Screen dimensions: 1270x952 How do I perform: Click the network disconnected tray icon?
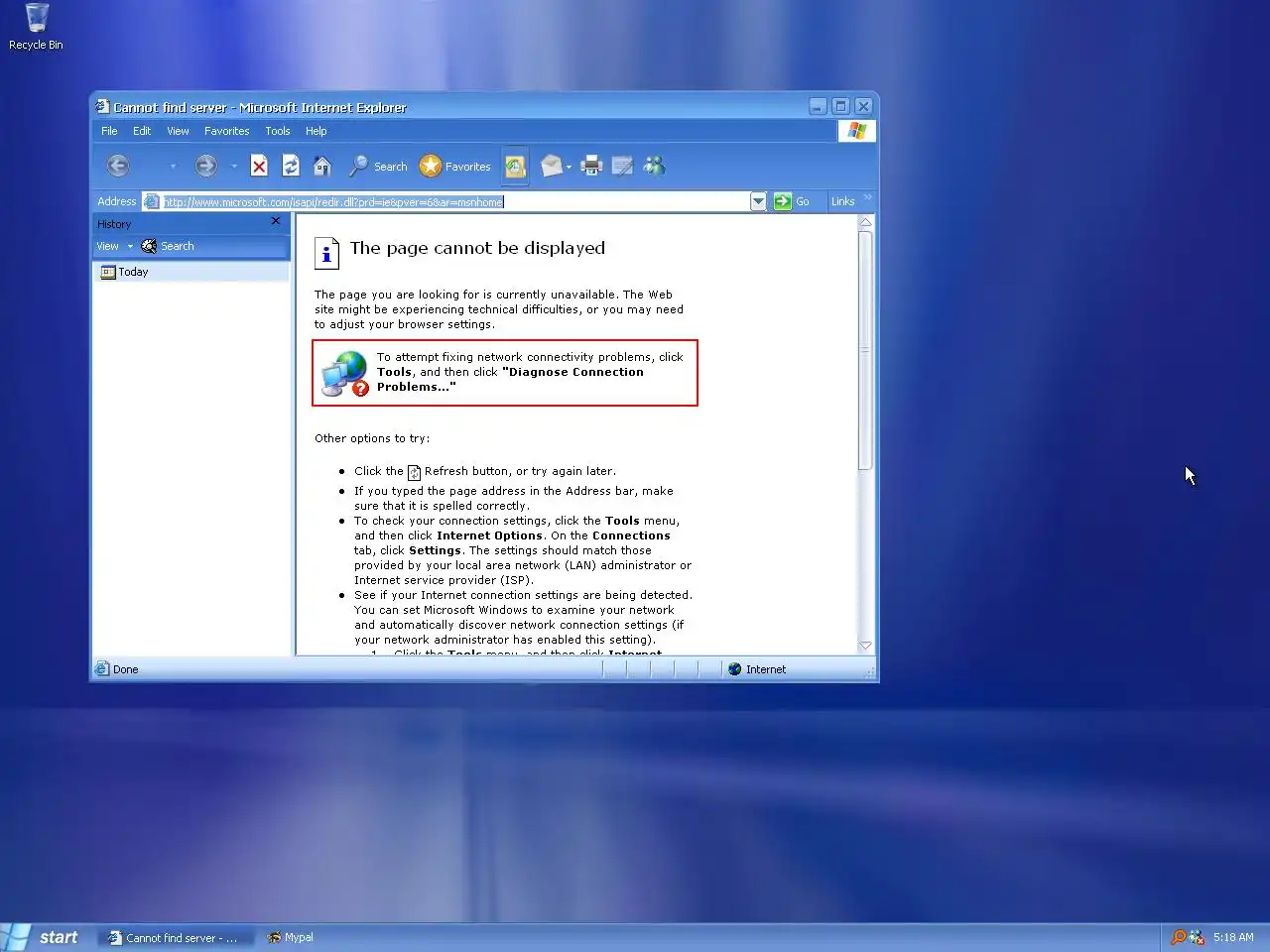point(1197,937)
